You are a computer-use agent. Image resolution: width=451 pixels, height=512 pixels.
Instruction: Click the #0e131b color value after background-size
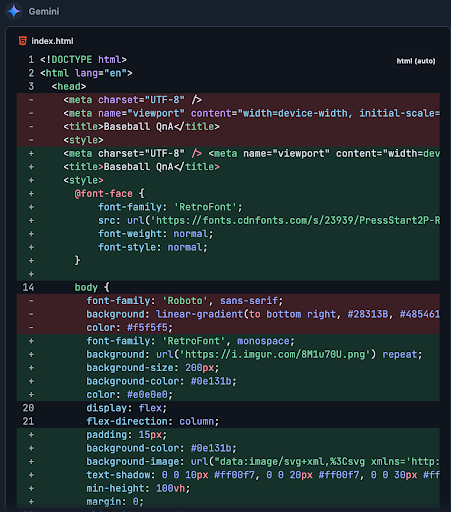point(211,381)
